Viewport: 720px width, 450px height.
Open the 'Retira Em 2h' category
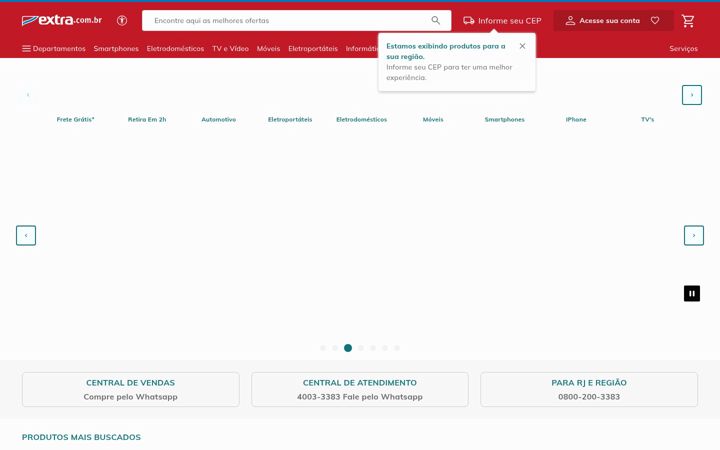point(147,119)
